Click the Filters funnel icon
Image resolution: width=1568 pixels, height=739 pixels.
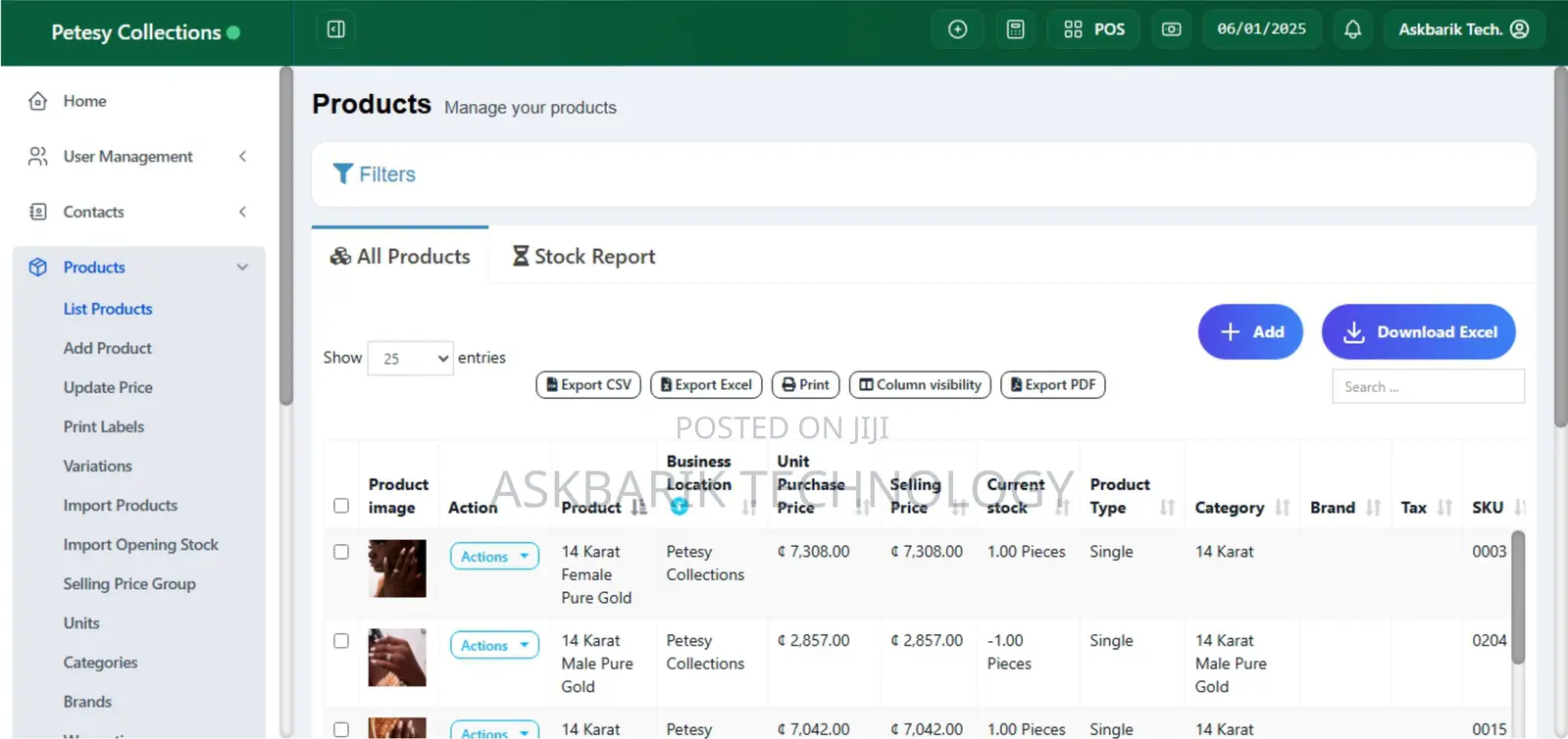(342, 174)
